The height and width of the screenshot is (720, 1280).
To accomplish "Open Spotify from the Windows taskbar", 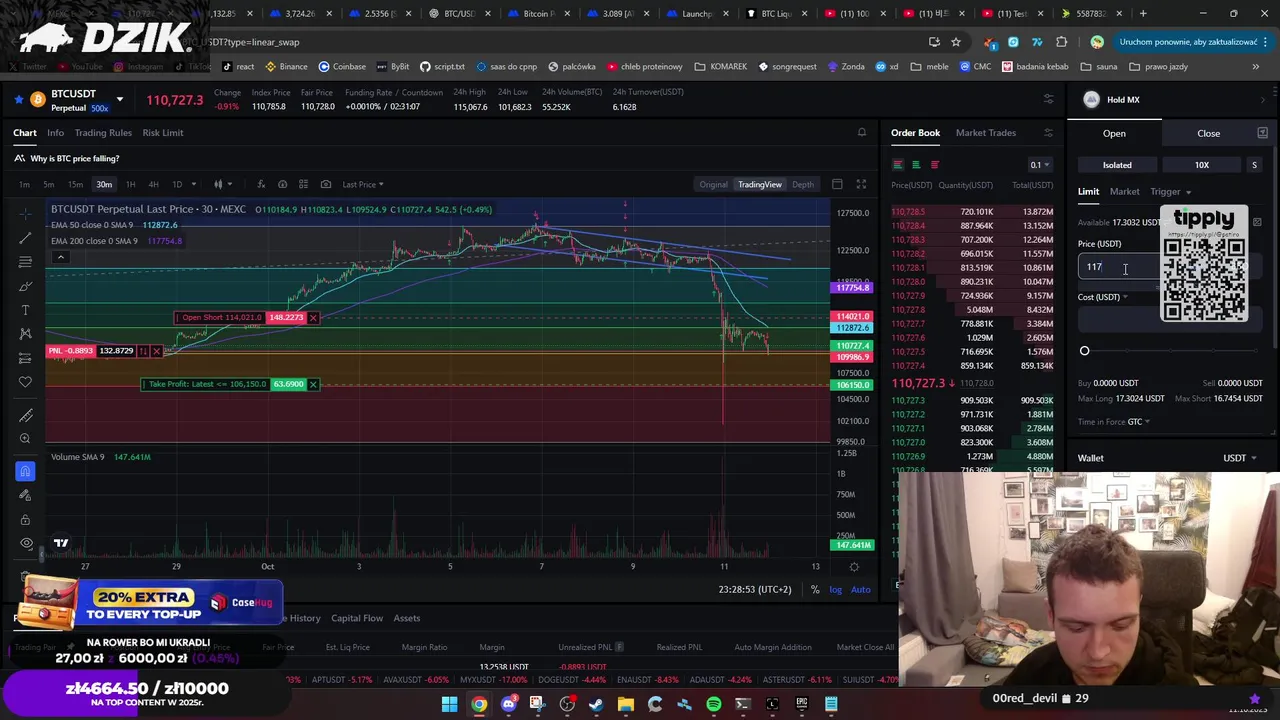I will pyautogui.click(x=713, y=704).
